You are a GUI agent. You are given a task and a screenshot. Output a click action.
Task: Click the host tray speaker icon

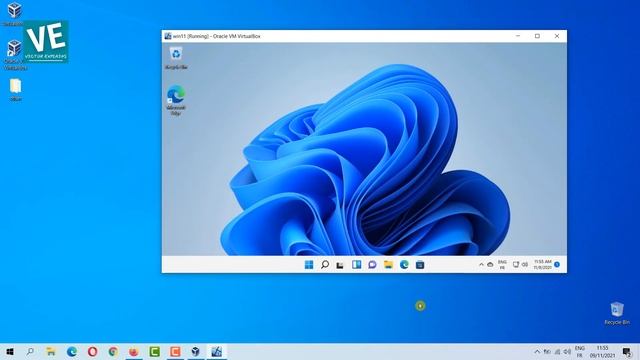pos(567,352)
